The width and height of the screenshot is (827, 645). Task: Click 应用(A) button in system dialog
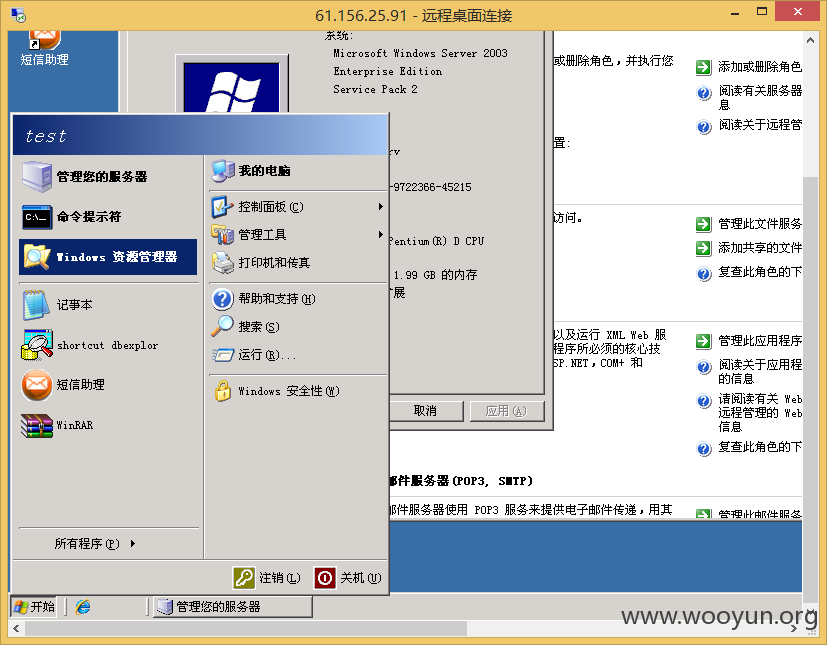[x=506, y=411]
